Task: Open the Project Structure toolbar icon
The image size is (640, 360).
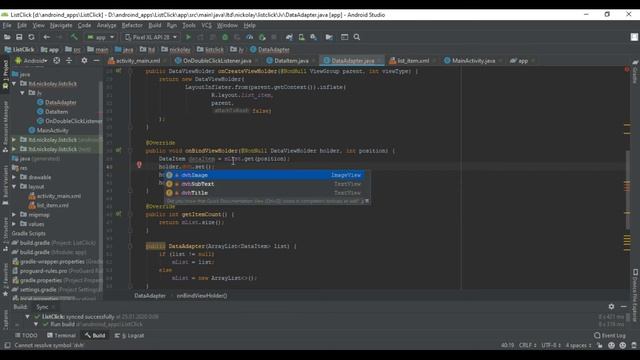Action: [x=329, y=37]
